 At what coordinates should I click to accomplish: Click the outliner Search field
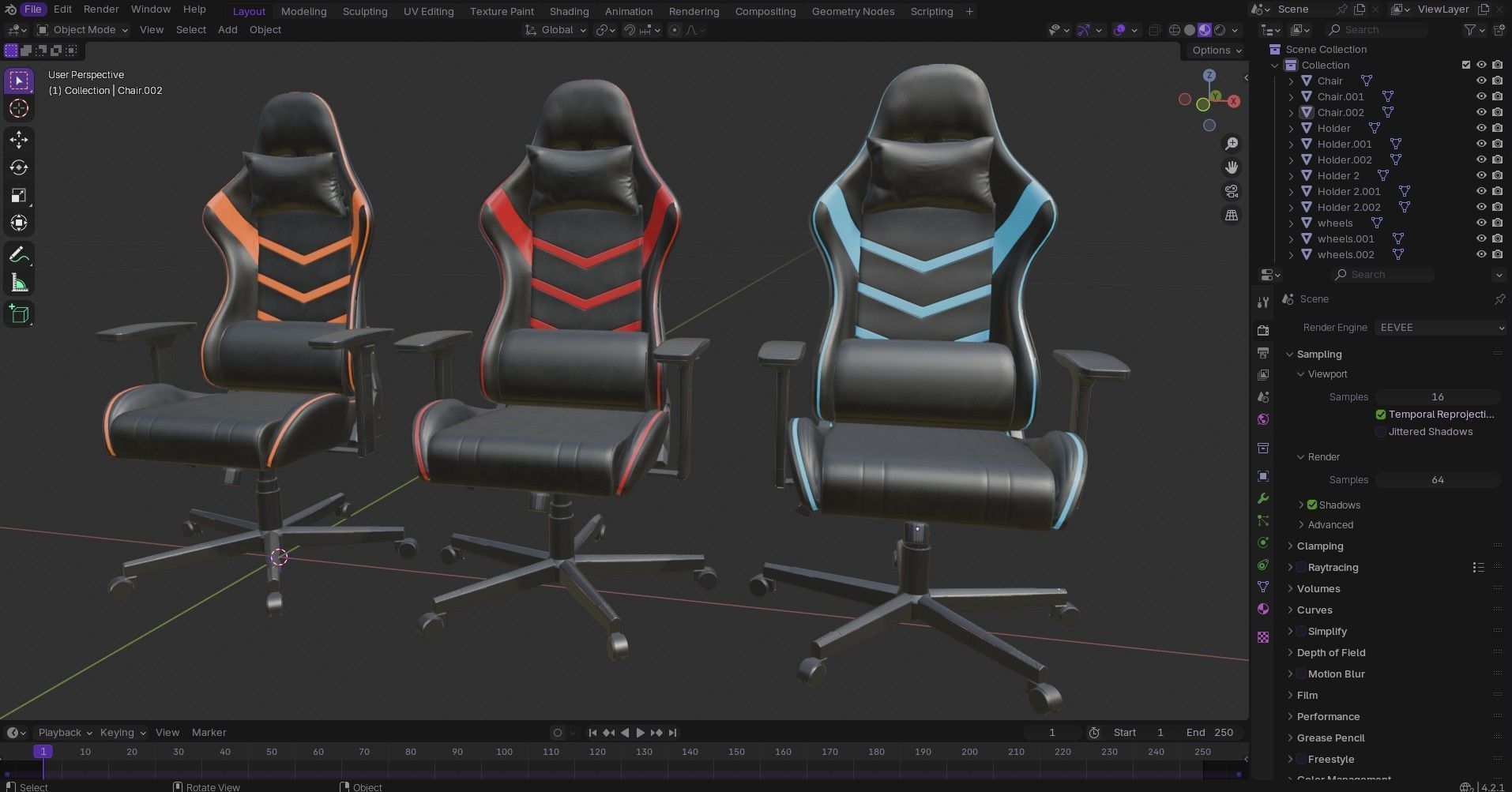[x=1376, y=30]
